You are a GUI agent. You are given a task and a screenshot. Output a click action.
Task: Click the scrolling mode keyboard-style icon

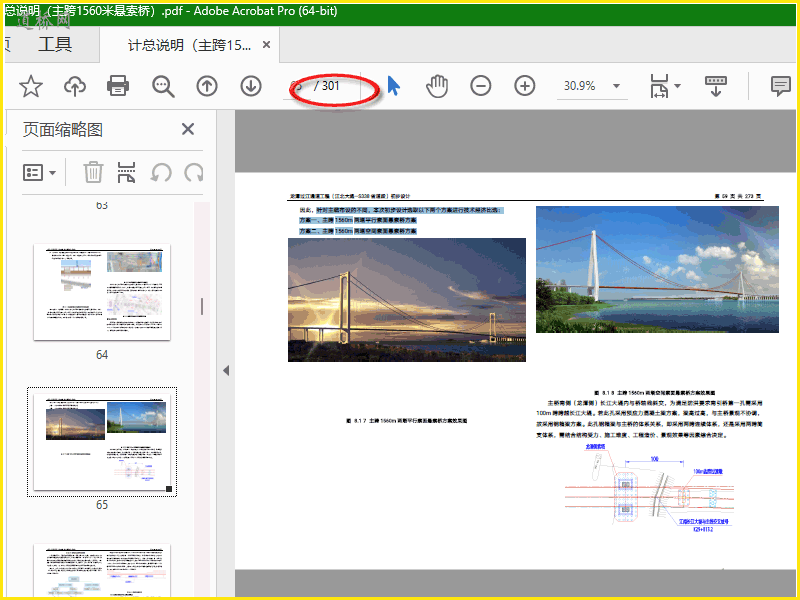(716, 86)
